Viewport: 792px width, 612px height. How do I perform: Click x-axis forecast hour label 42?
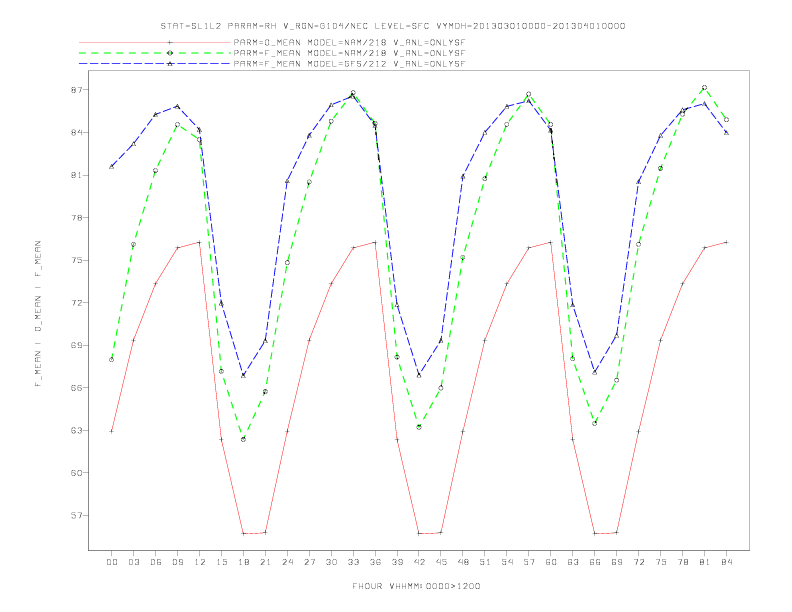coord(419,562)
